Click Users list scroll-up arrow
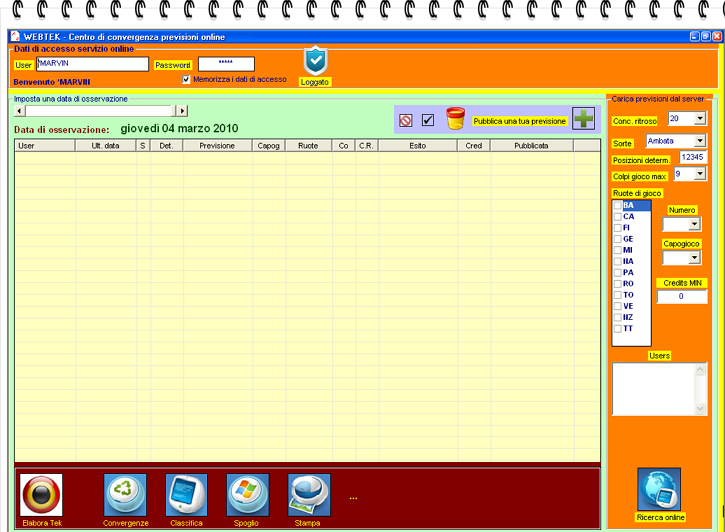 [x=700, y=369]
